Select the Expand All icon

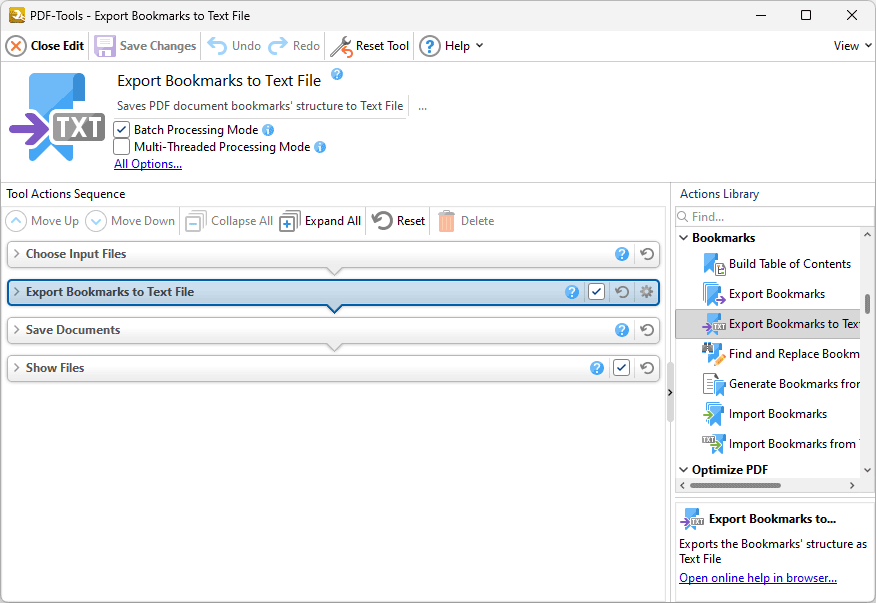coord(287,220)
